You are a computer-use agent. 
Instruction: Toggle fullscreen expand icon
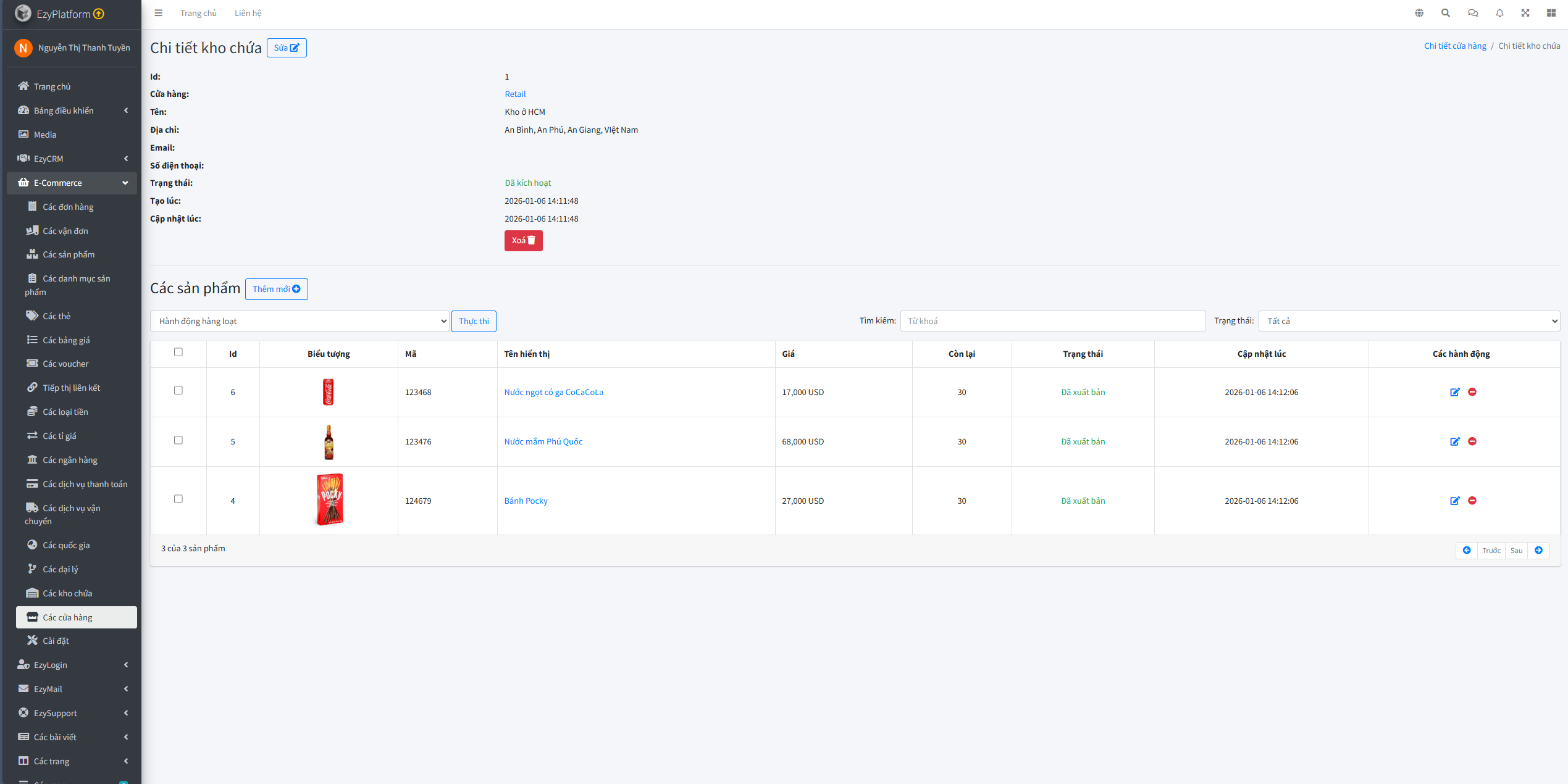pyautogui.click(x=1525, y=13)
